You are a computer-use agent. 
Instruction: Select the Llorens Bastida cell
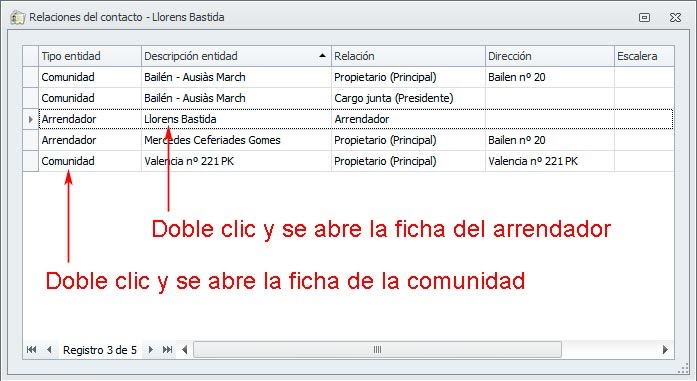click(236, 119)
